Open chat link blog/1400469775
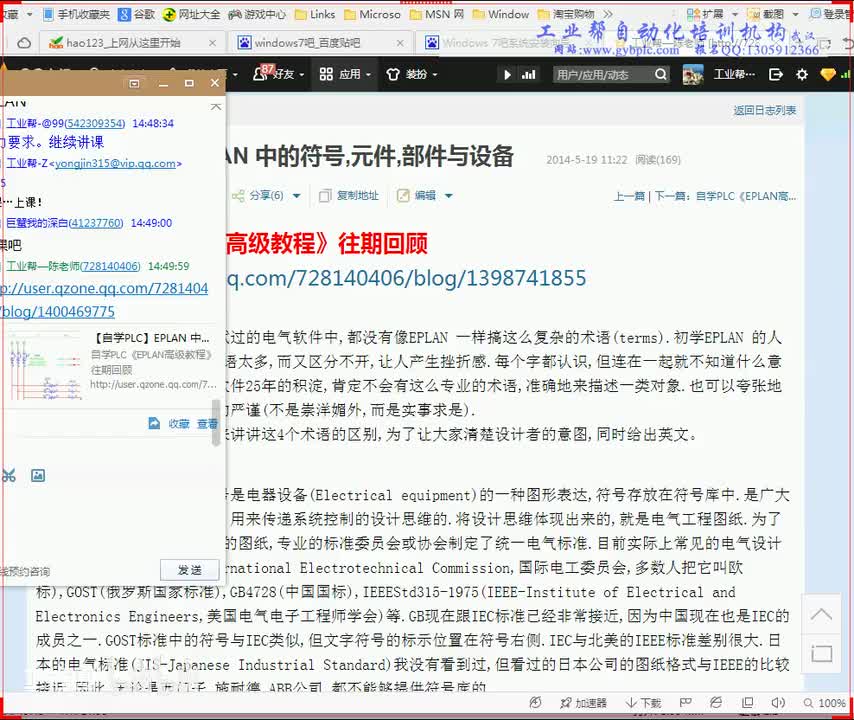 tap(58, 312)
